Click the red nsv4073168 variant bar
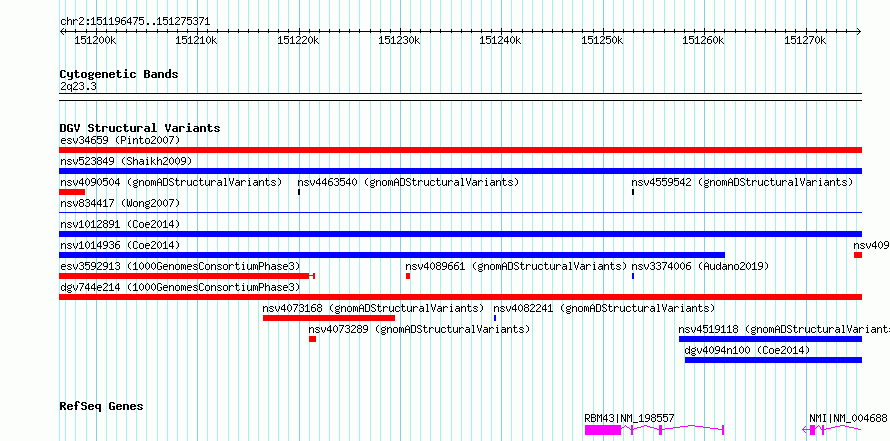This screenshot has width=890, height=441. coord(329,318)
